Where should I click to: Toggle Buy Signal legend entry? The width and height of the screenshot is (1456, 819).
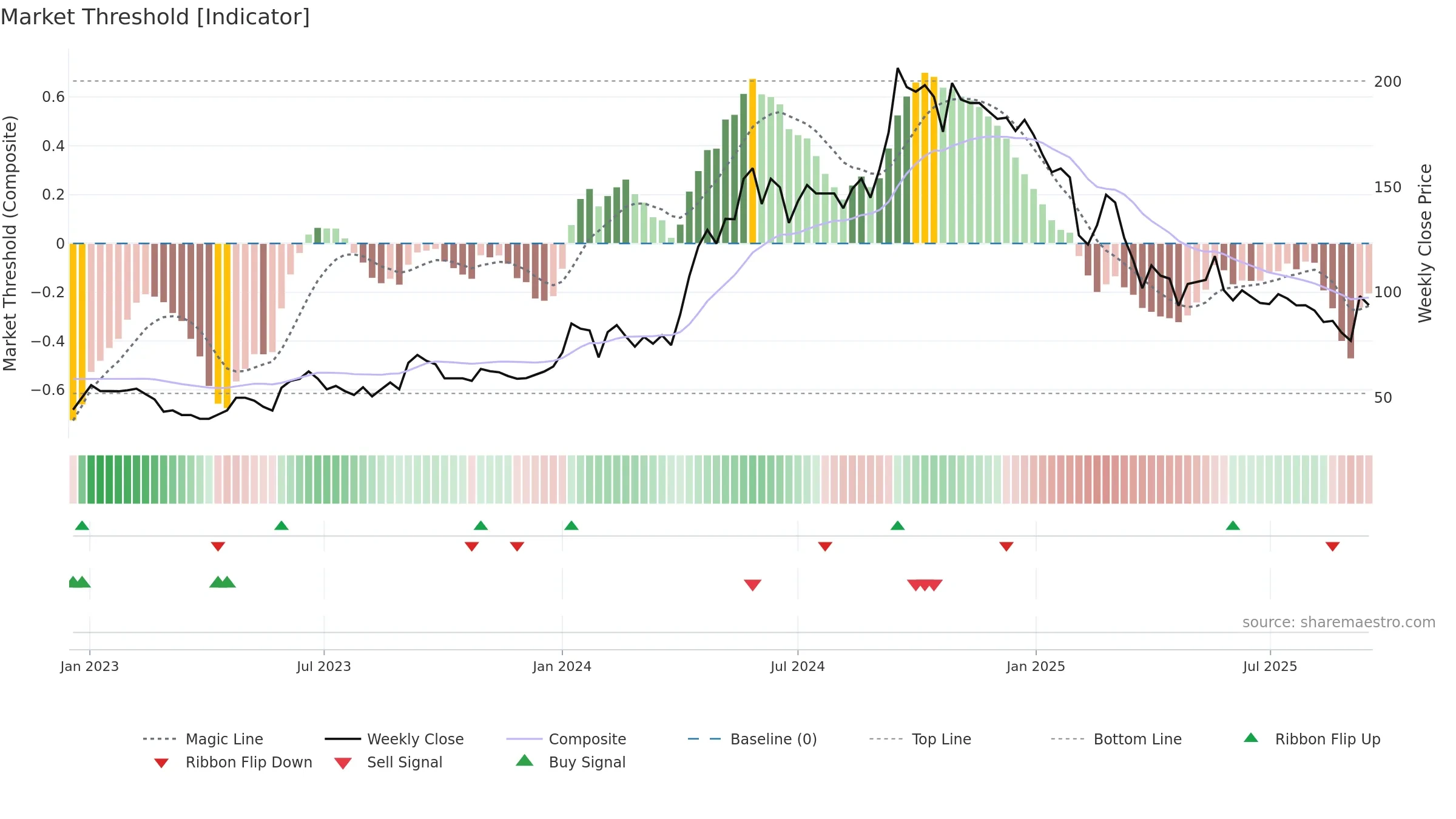coord(570,762)
